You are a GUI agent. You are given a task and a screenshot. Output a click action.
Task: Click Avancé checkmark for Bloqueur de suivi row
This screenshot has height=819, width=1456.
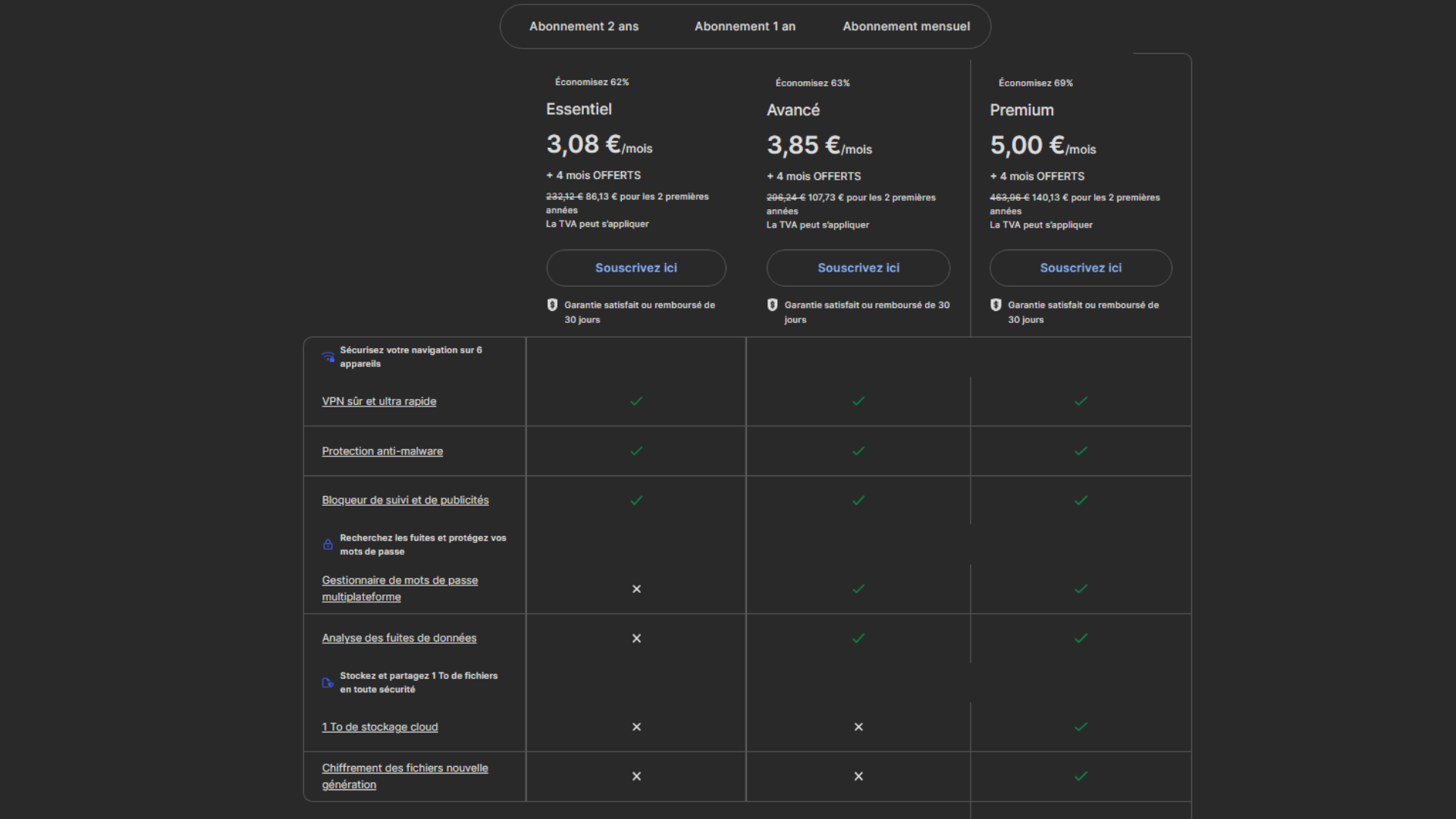(858, 500)
